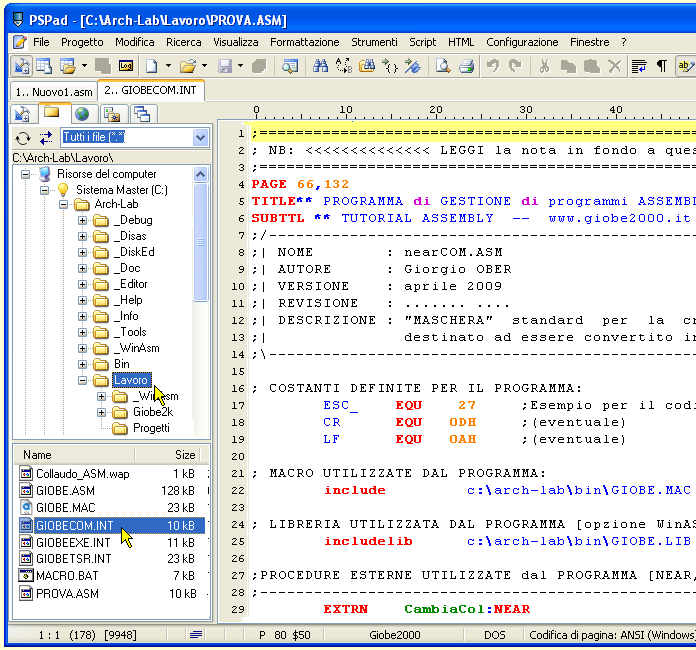Collapse the Risorse del computer node
696x650 pixels.
pyautogui.click(x=25, y=174)
